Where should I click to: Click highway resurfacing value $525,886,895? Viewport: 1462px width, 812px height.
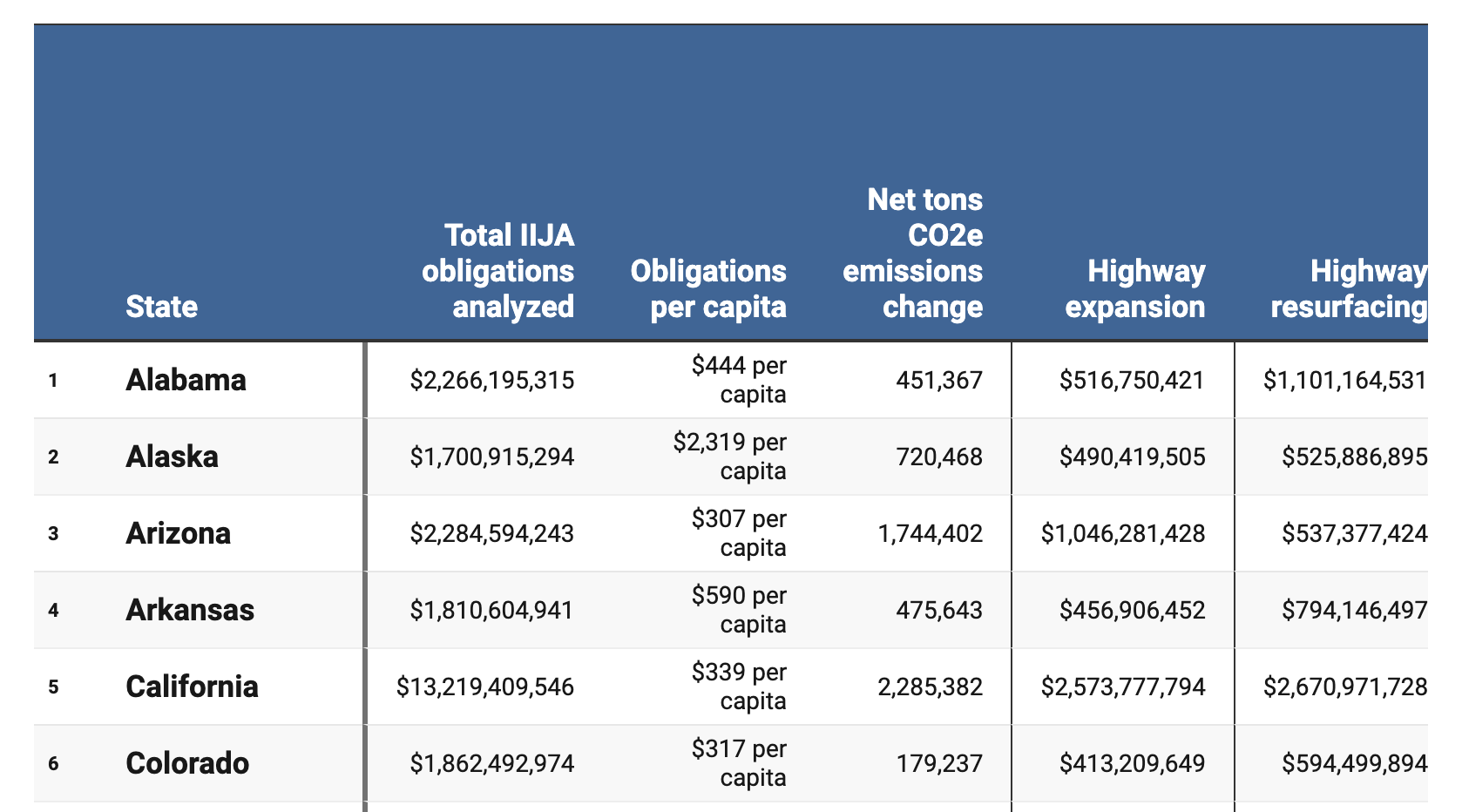[1354, 457]
